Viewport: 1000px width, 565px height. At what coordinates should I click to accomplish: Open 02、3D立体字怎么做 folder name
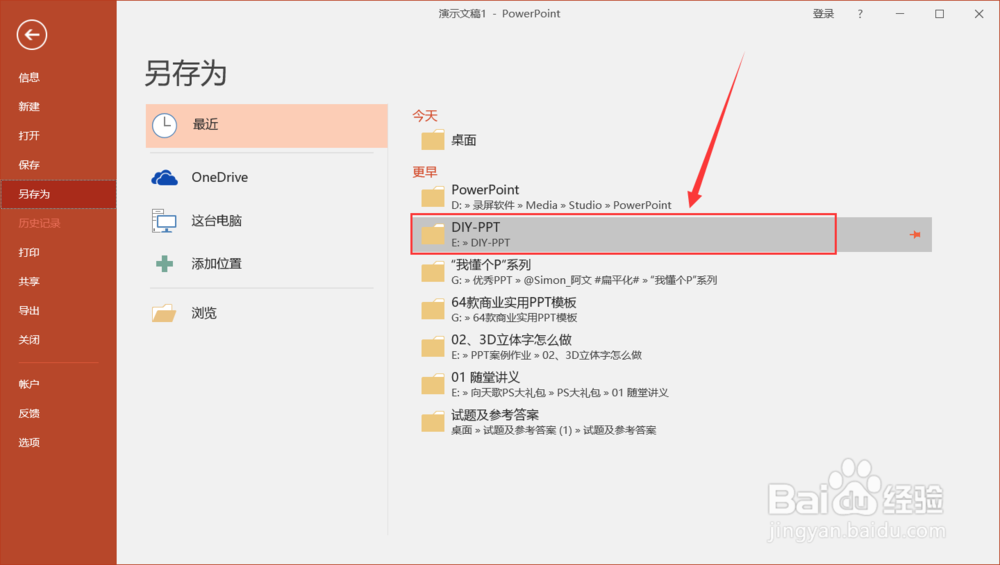(511, 340)
